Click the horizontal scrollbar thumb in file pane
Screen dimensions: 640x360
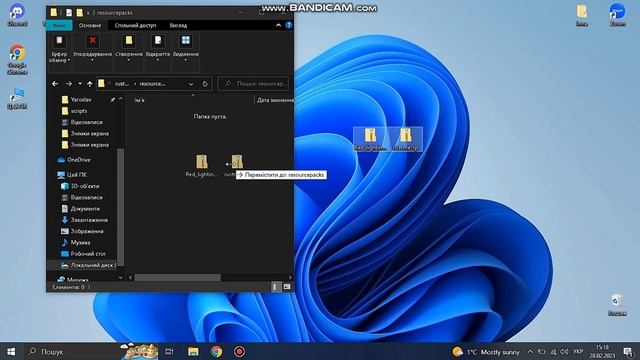(x=178, y=278)
